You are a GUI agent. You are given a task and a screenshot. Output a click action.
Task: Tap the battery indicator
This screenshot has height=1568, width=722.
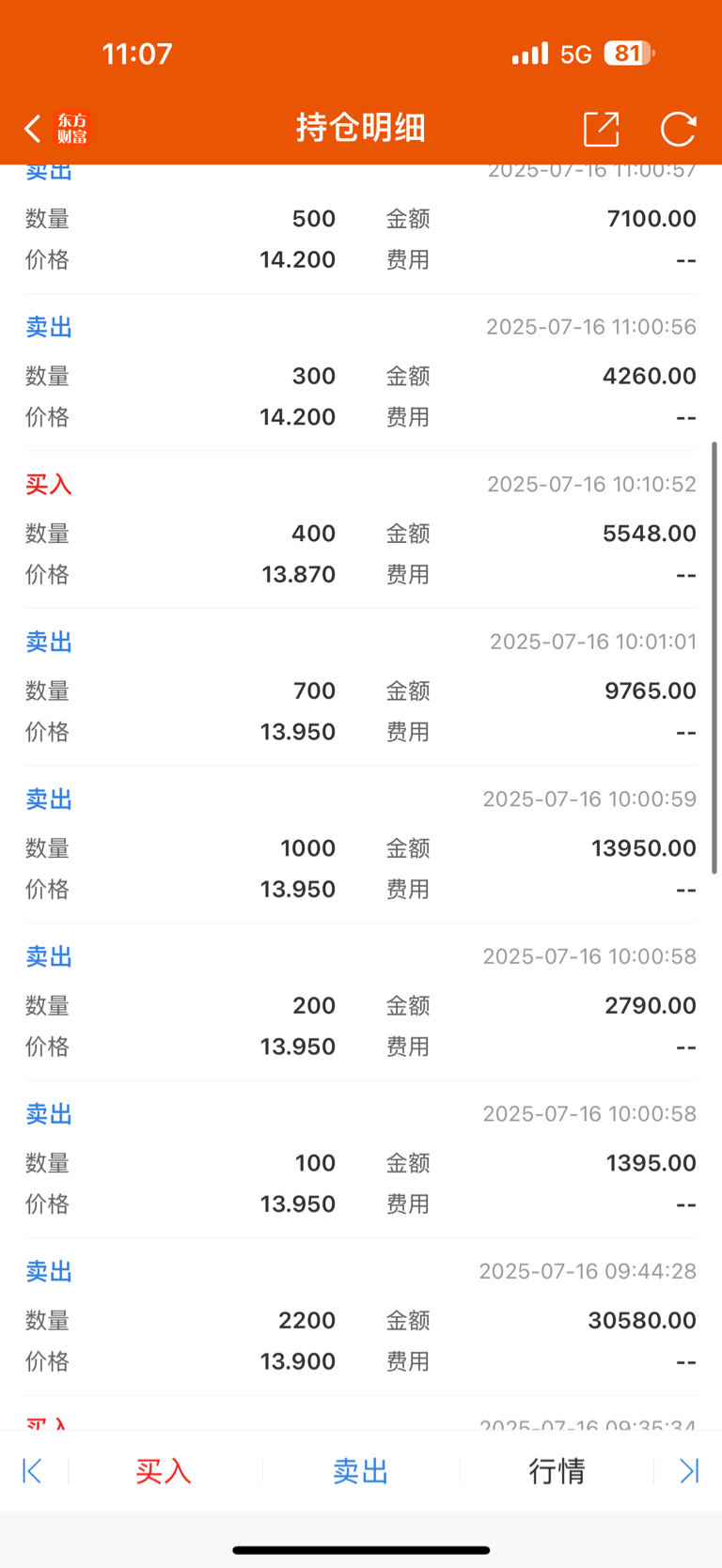point(629,54)
